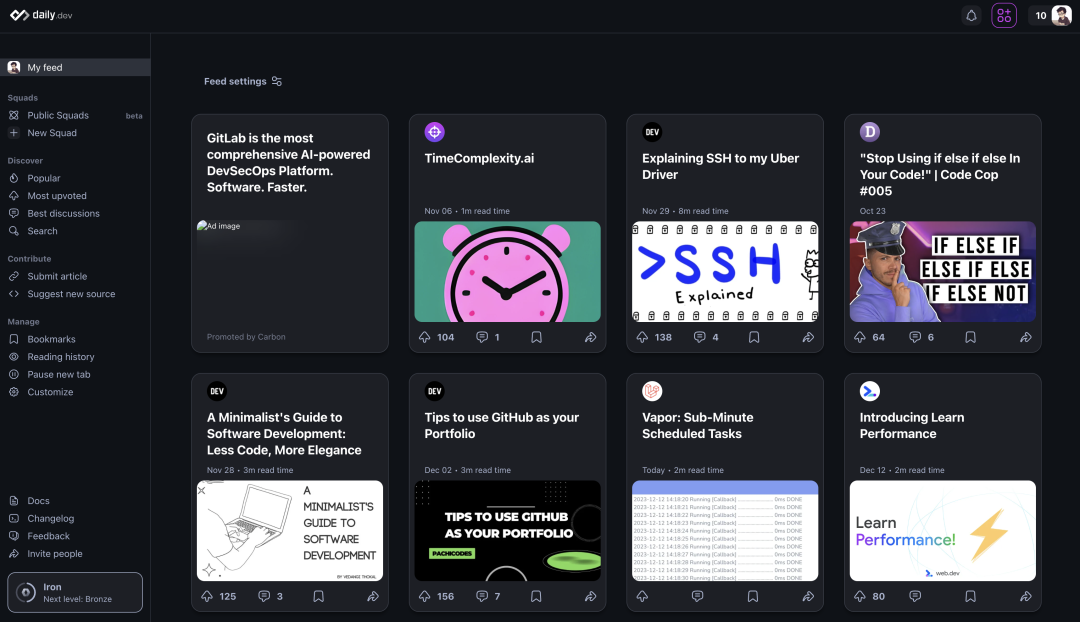Upvote Tips to use GitHub post

click(425, 596)
